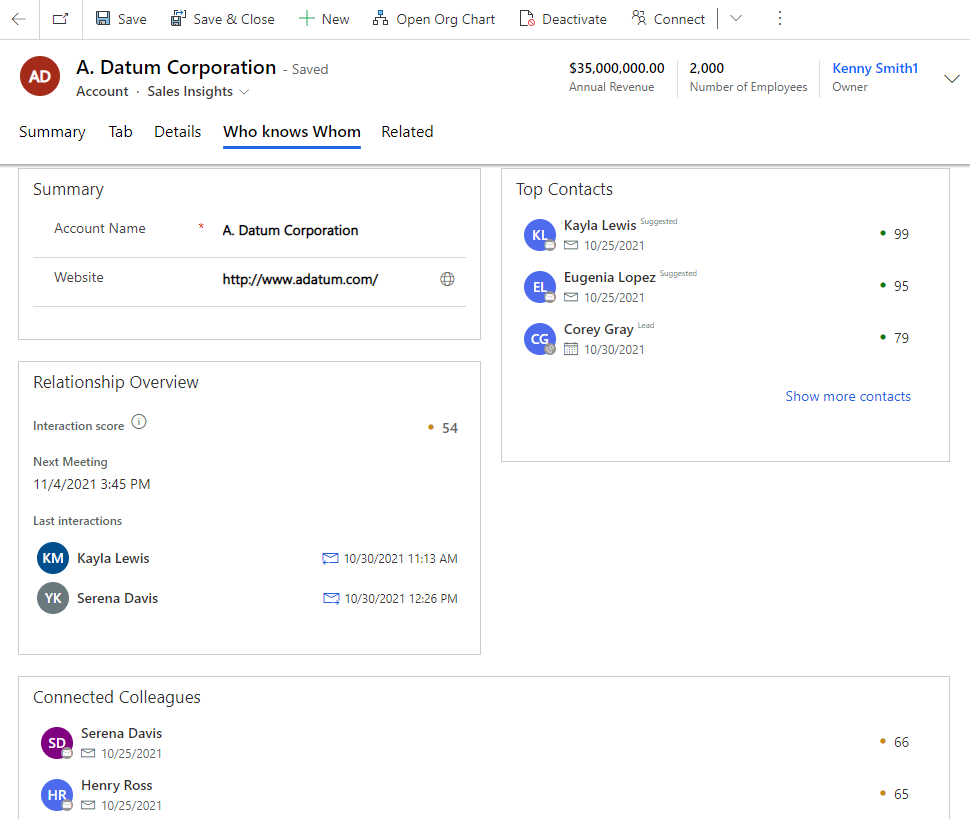This screenshot has height=819, width=974.
Task: Go back using the left arrow icon
Action: click(19, 19)
